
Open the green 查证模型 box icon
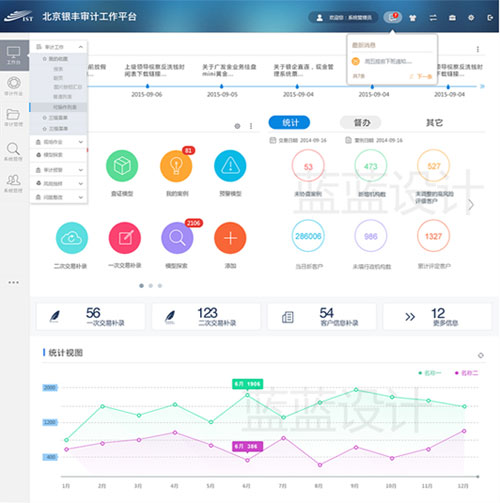[122, 166]
